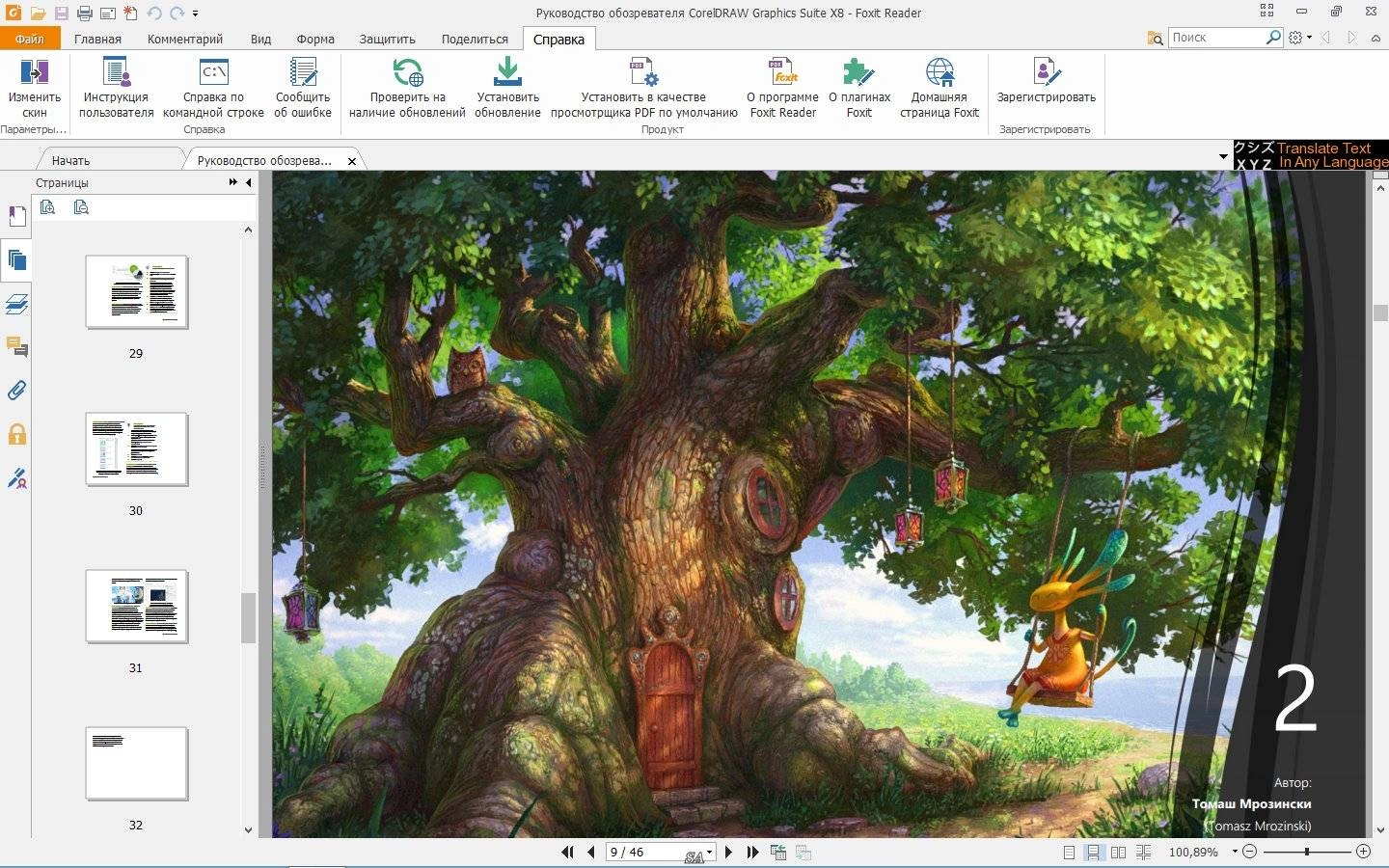Open About Foxit Plugins (О плагинах Foxit)
The width and height of the screenshot is (1389, 868).
coord(859,88)
